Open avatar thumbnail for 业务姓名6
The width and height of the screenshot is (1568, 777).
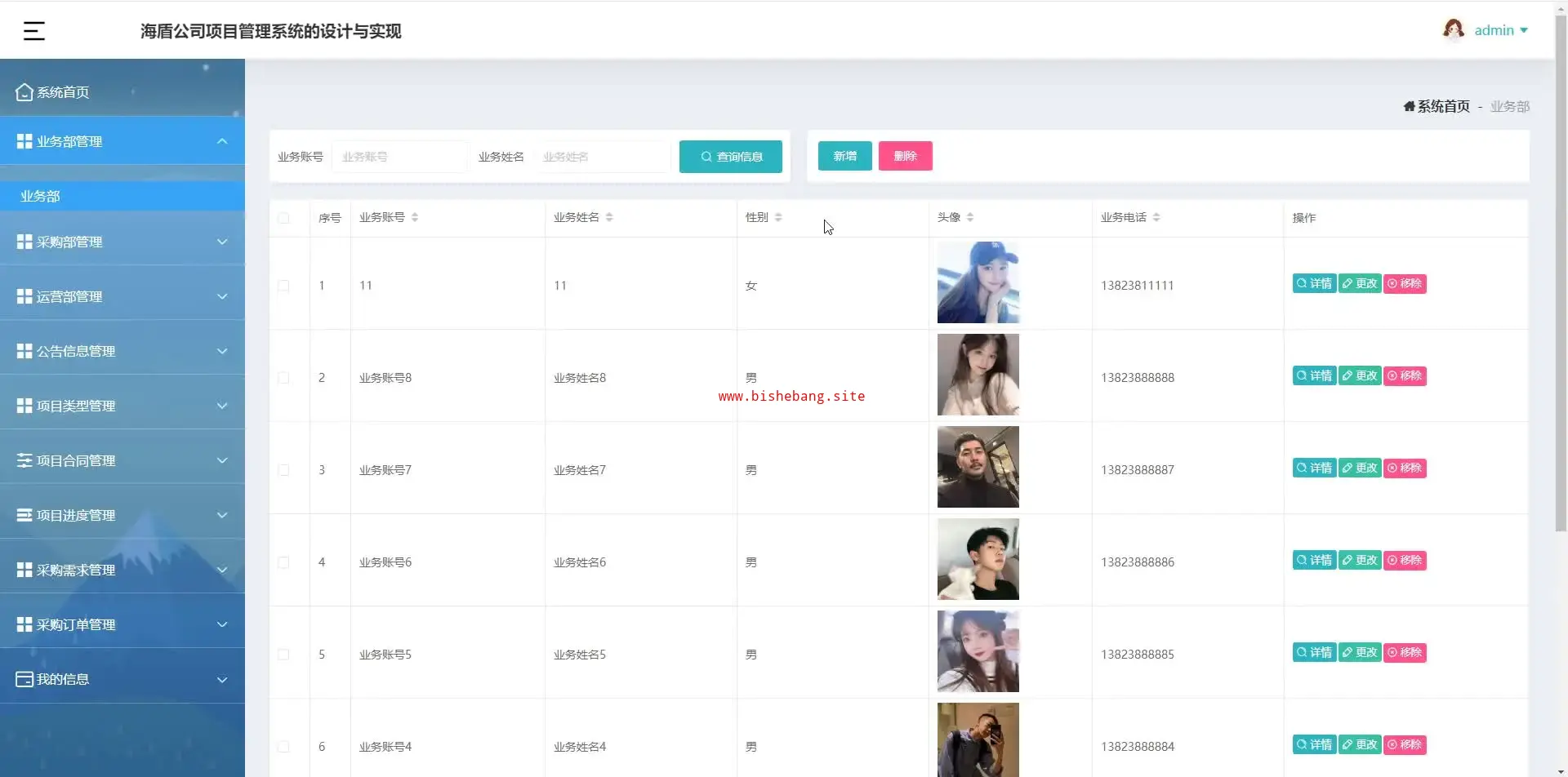coord(978,559)
